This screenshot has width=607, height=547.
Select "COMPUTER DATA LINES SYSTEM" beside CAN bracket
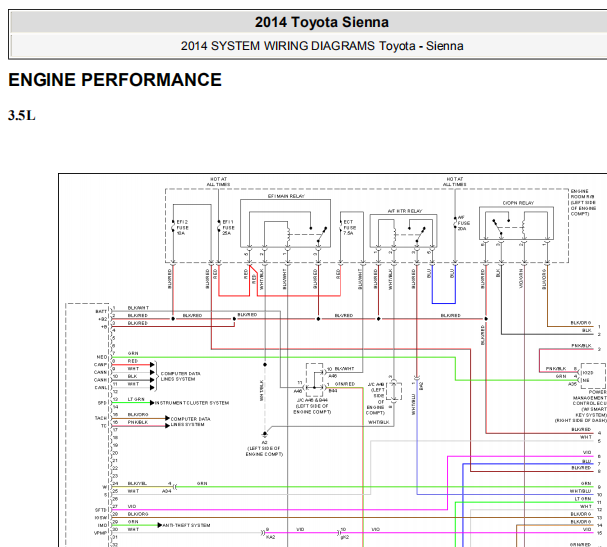(180, 376)
